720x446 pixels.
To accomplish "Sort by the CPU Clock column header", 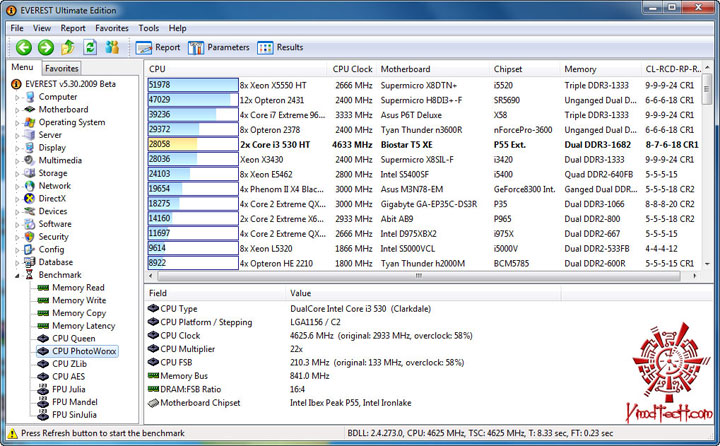I will [352, 69].
